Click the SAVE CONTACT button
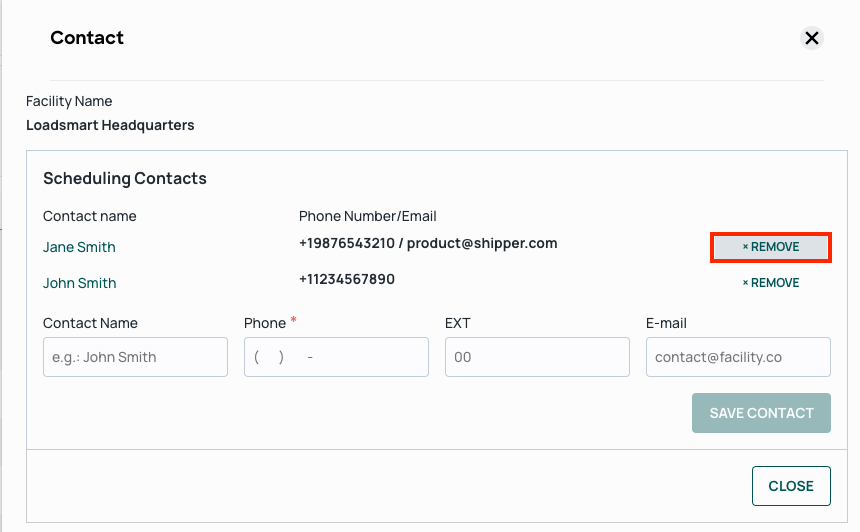This screenshot has height=532, width=860. point(761,413)
